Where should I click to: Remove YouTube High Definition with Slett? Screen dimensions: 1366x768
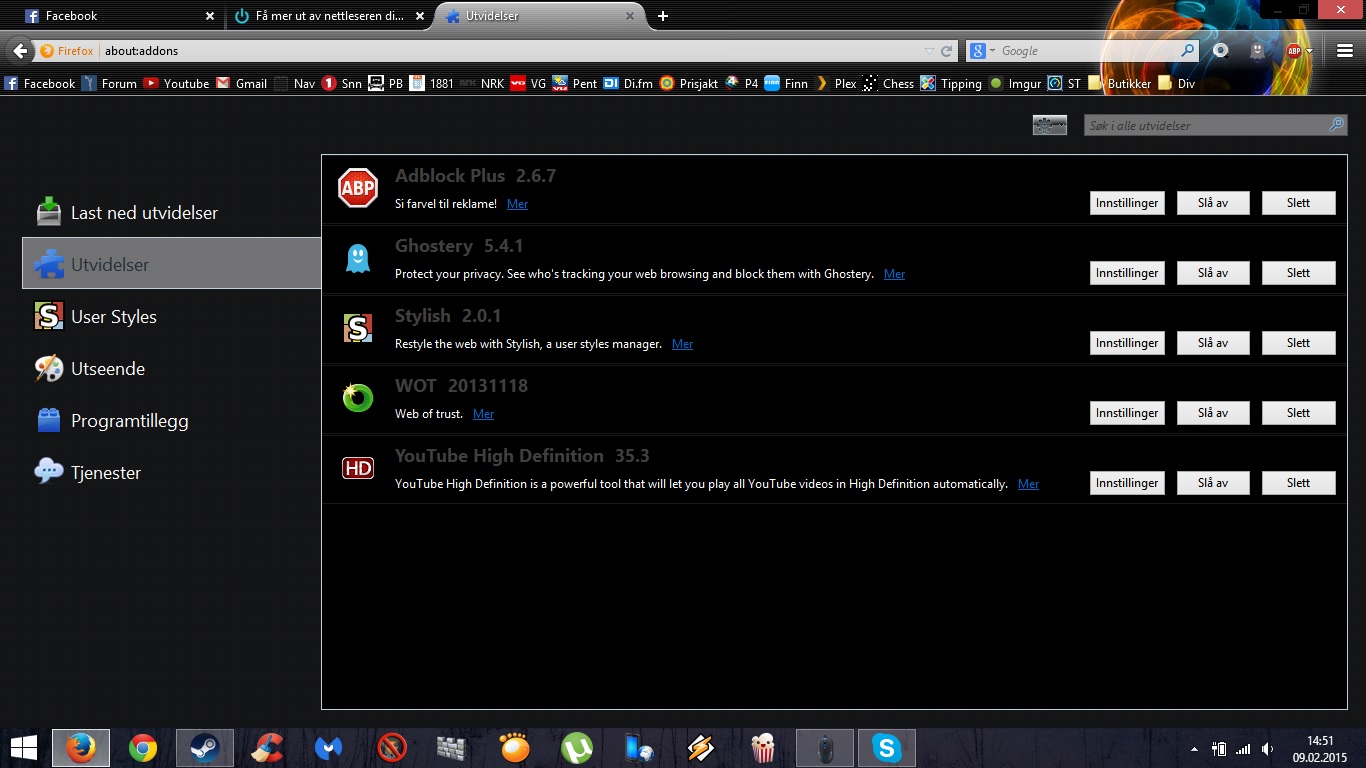coord(1298,483)
